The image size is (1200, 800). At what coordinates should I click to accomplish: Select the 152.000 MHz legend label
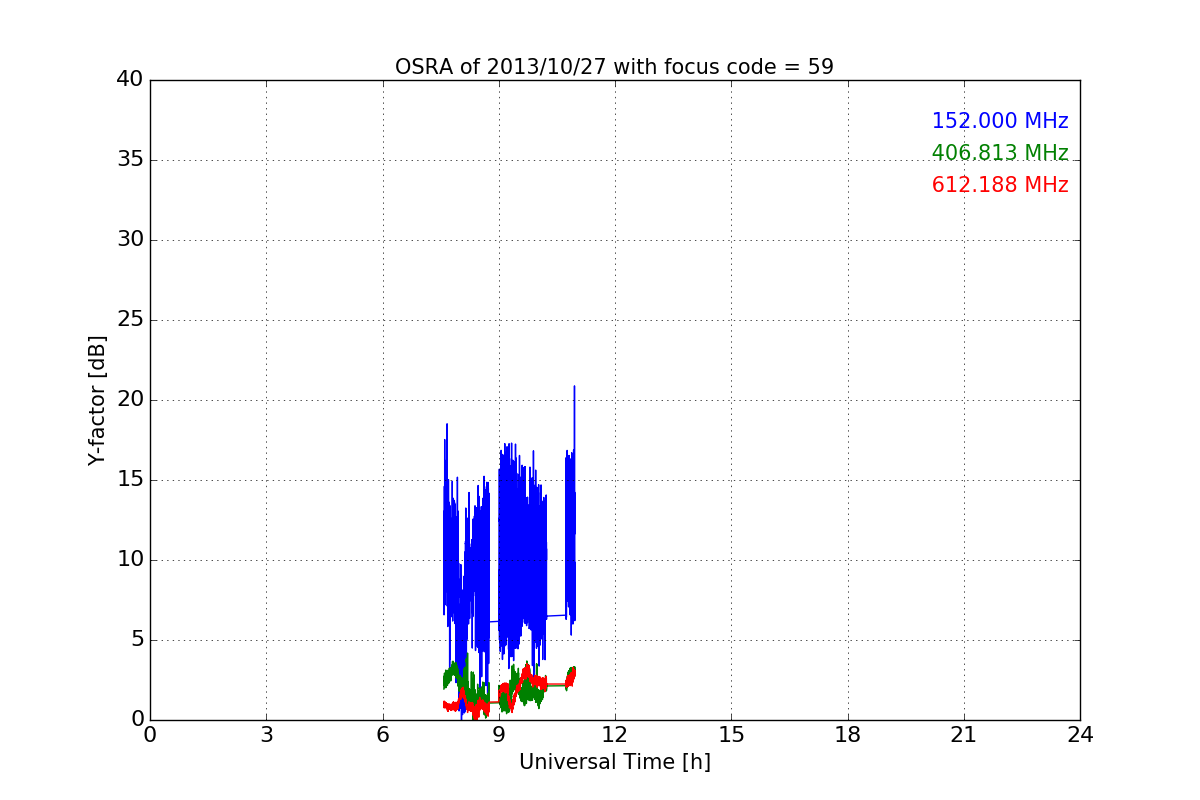[x=1000, y=121]
